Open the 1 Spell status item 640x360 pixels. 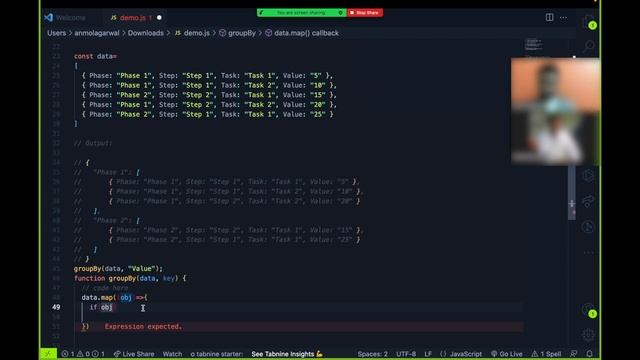tap(547, 354)
